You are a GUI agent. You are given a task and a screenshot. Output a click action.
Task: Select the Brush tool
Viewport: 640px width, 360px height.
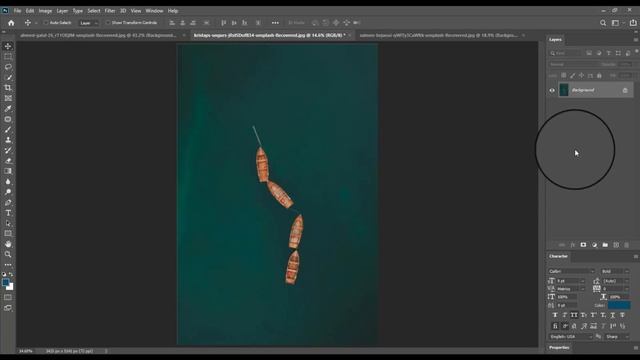(x=8, y=129)
